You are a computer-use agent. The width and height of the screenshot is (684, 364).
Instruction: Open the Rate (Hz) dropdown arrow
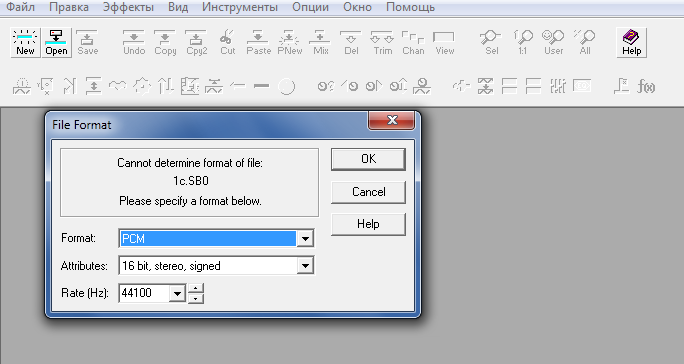pyautogui.click(x=177, y=293)
